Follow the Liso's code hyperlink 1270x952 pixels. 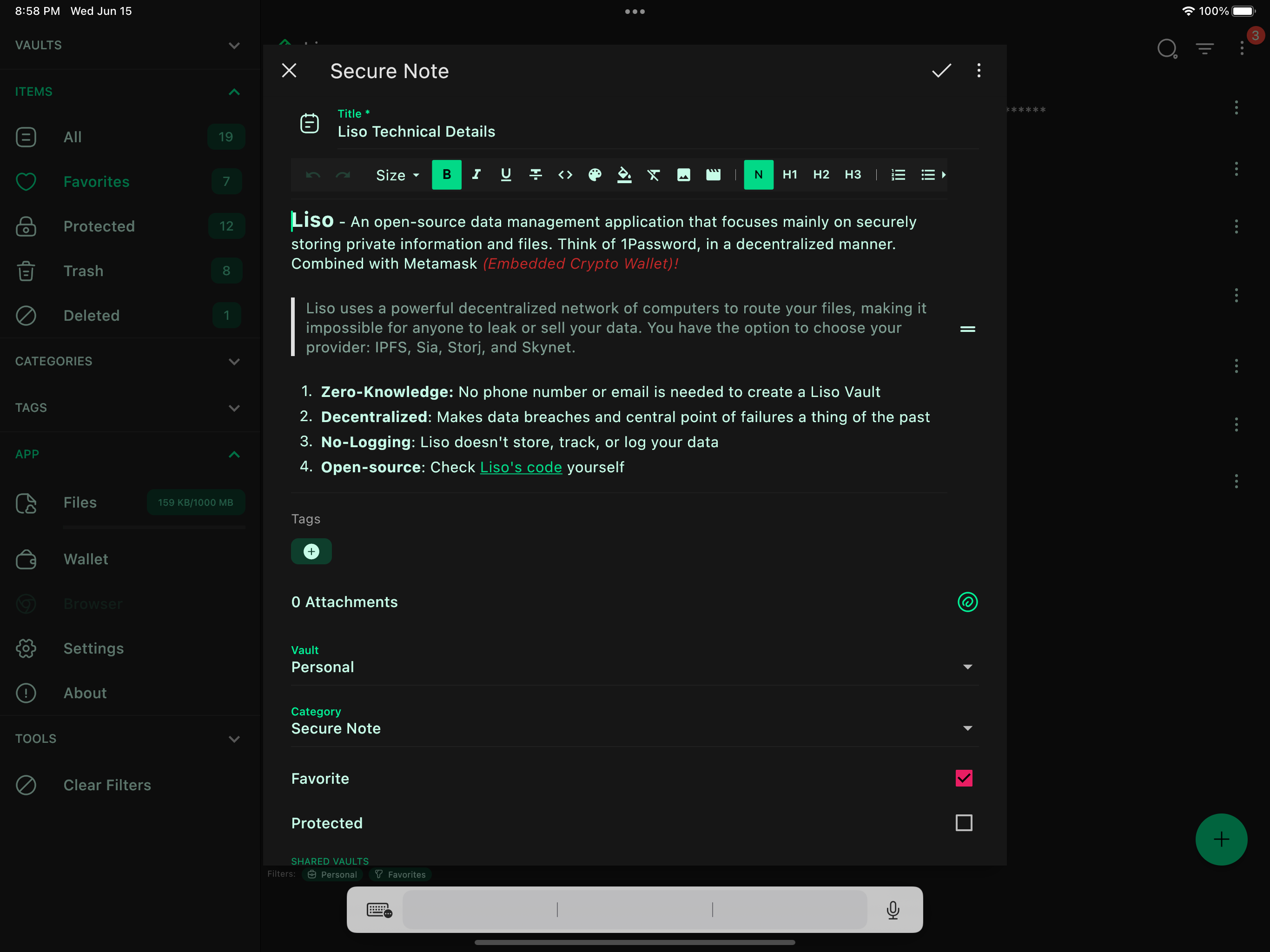pyautogui.click(x=520, y=467)
